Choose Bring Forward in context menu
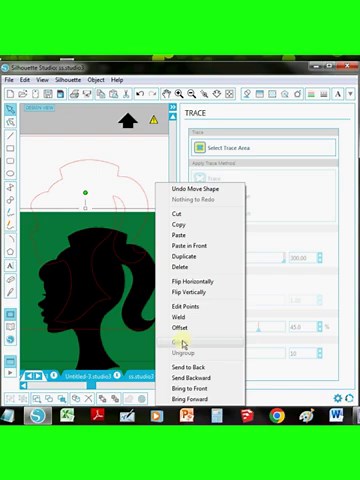 point(190,399)
